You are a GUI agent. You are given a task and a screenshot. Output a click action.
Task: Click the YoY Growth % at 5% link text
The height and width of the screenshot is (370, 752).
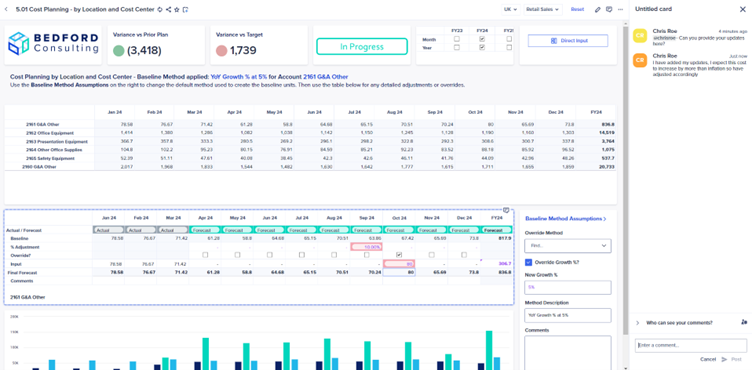239,77
